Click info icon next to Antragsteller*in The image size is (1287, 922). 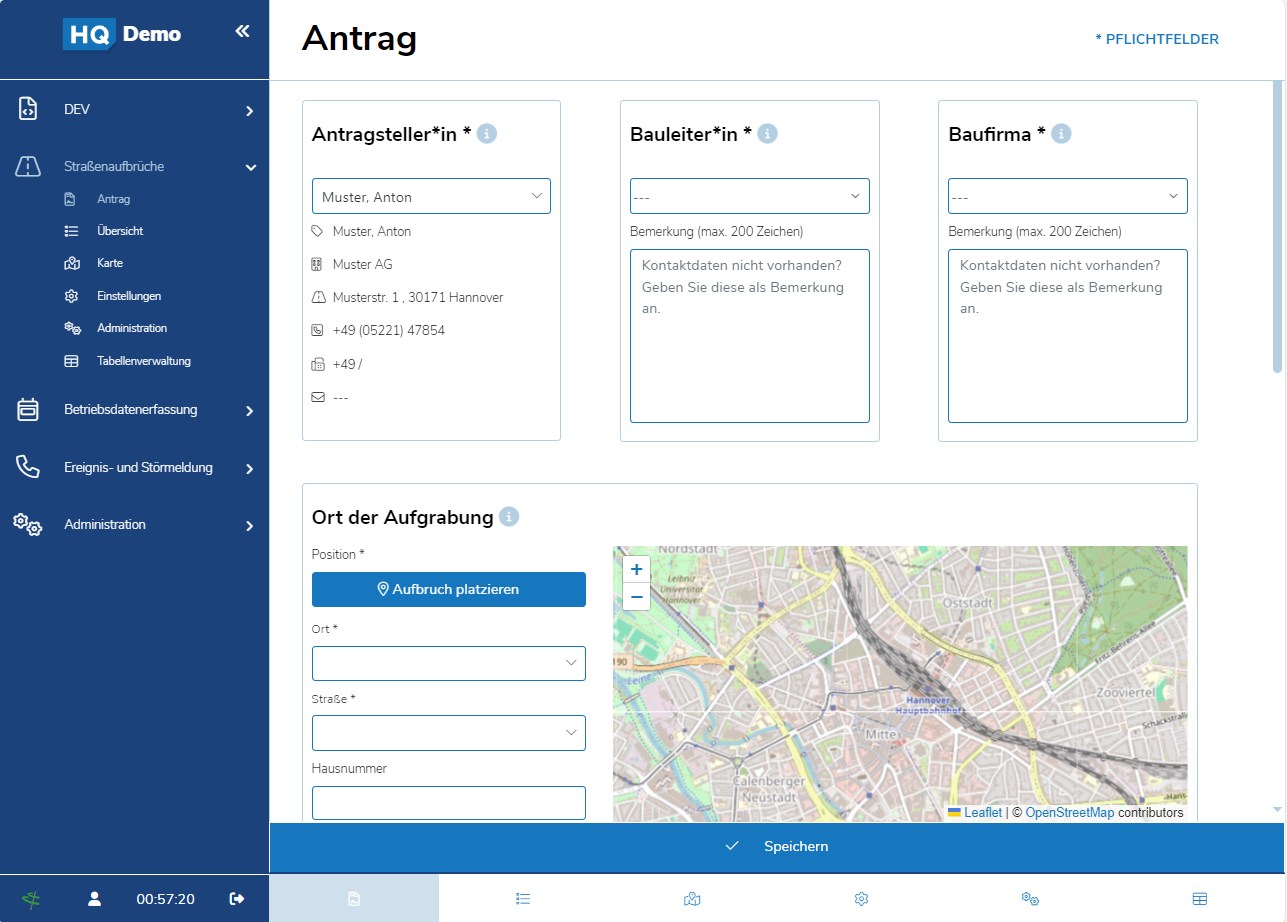coord(487,133)
